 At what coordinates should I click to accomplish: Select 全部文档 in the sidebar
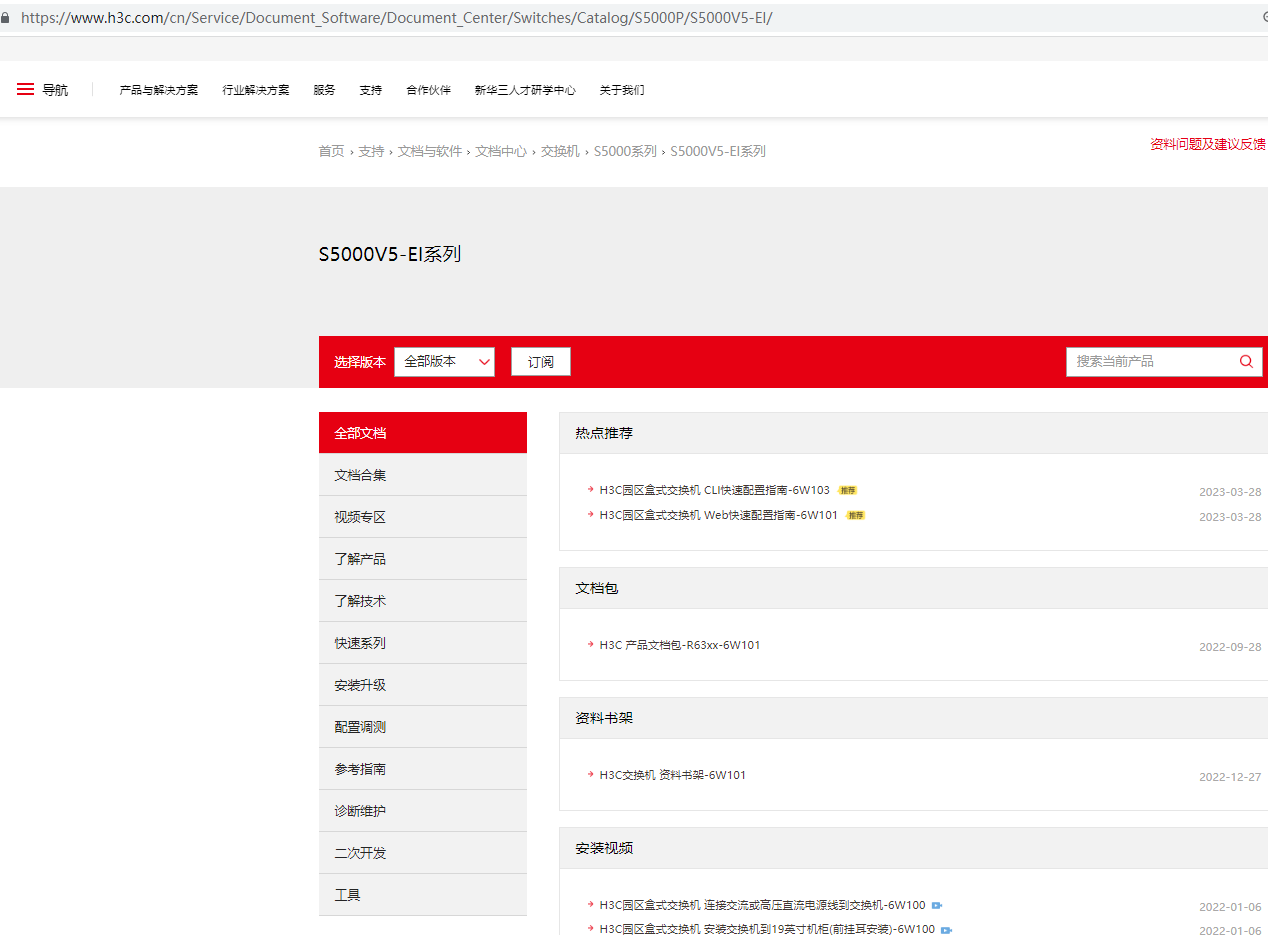coord(423,433)
